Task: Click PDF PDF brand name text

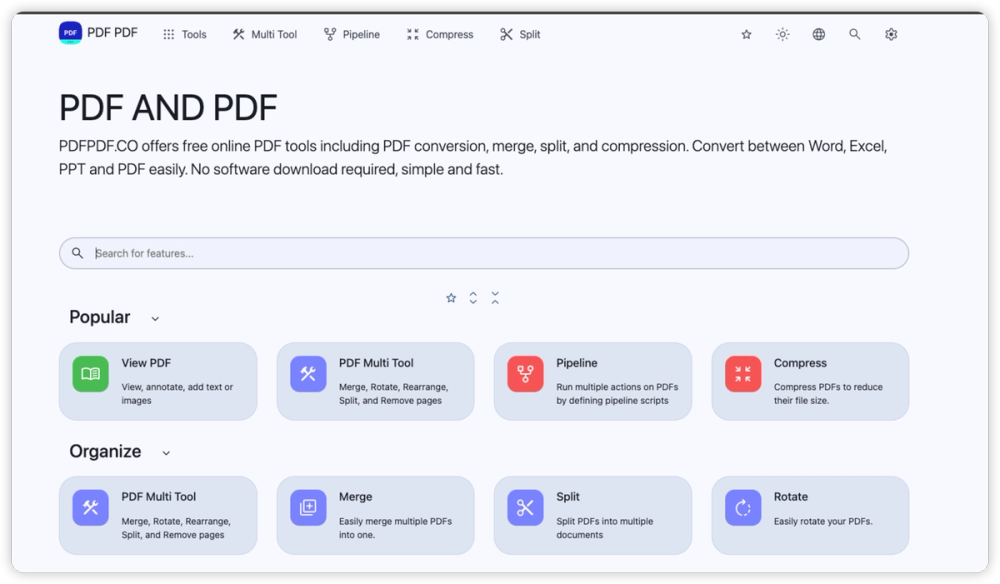Action: coord(112,33)
